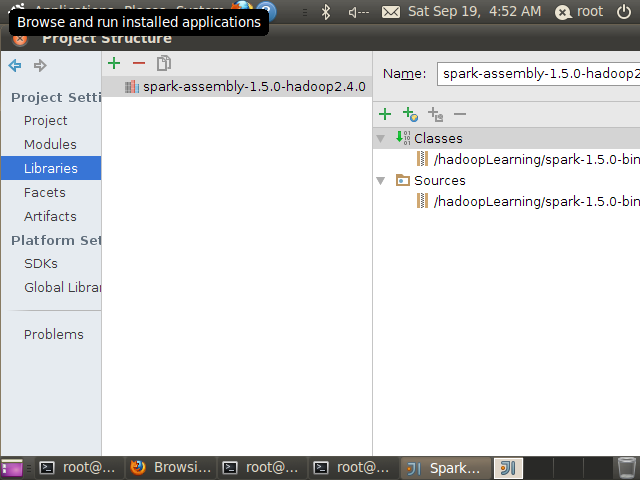This screenshot has width=640, height=480.
Task: Select the Classes row label
Action: point(438,138)
